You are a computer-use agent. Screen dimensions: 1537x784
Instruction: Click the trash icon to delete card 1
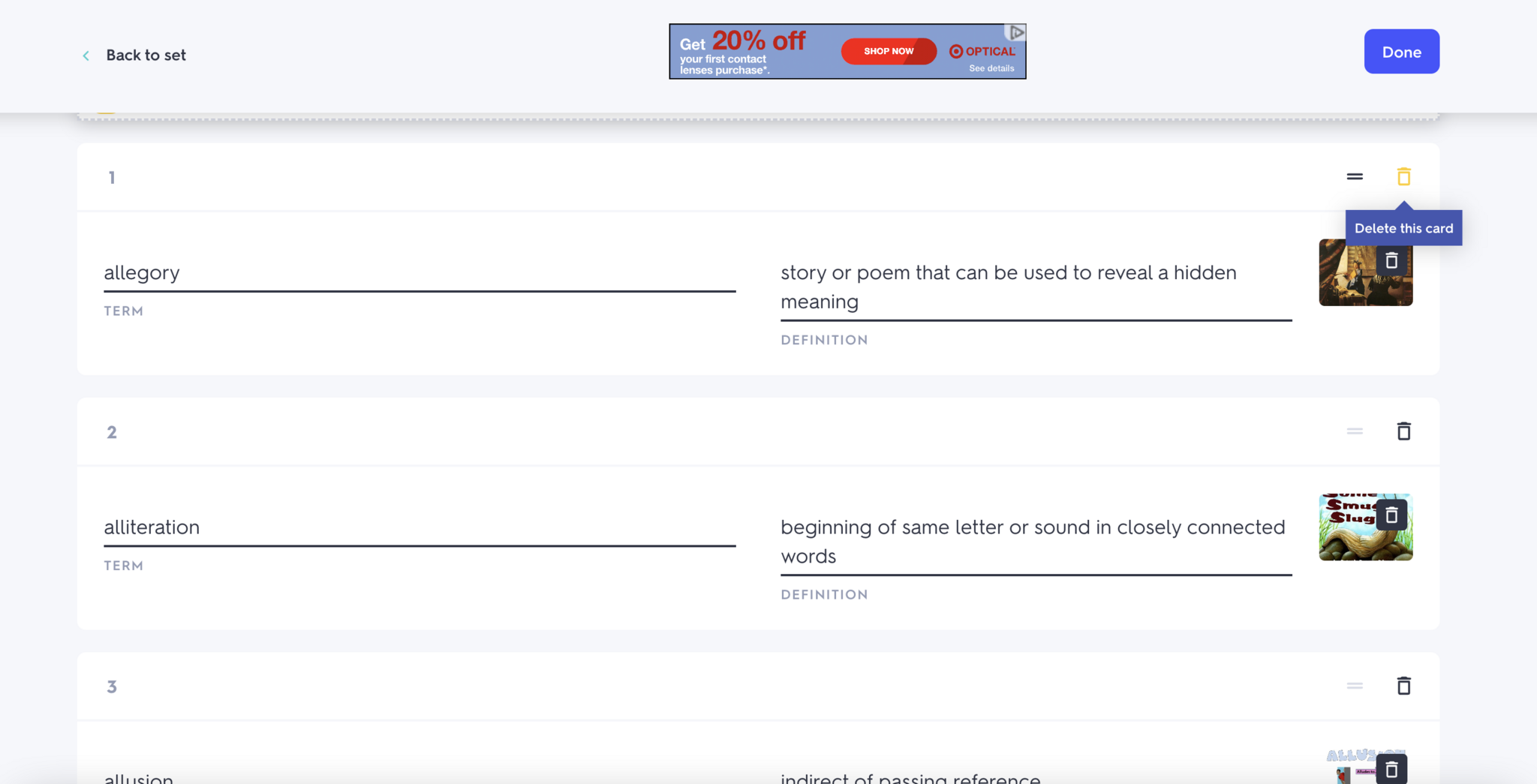click(x=1403, y=177)
